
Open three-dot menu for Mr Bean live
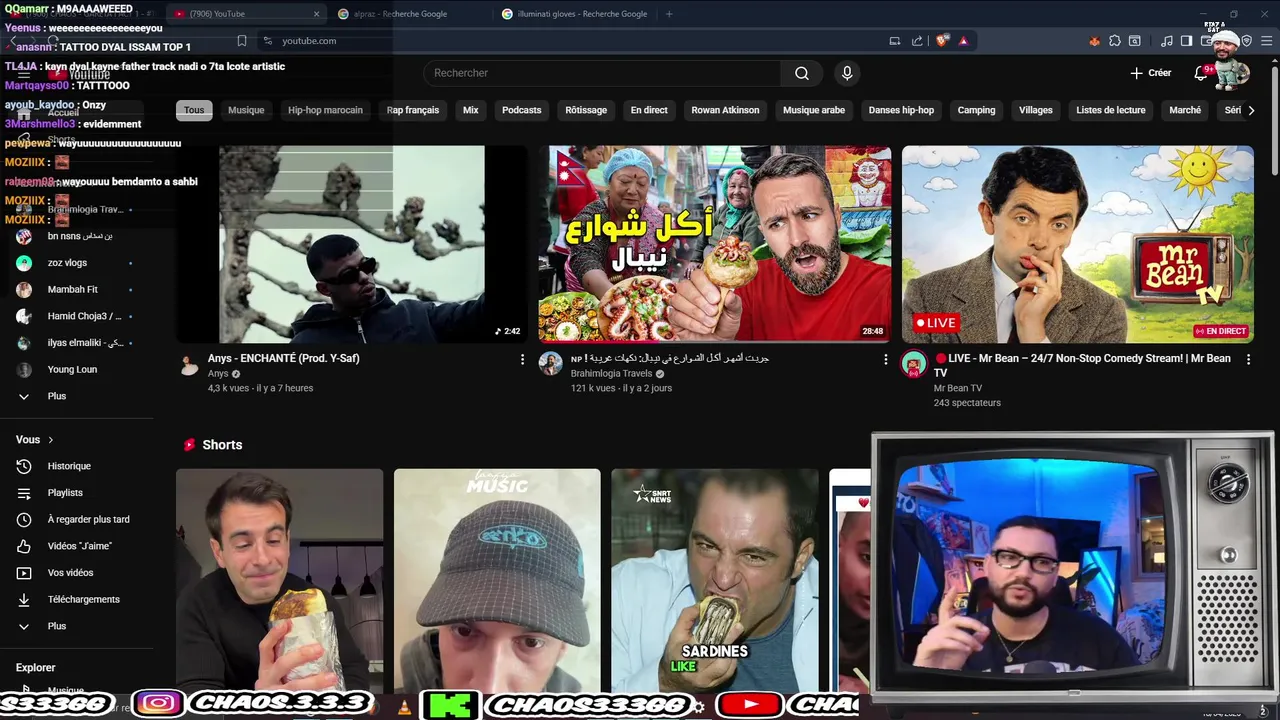(x=1248, y=359)
